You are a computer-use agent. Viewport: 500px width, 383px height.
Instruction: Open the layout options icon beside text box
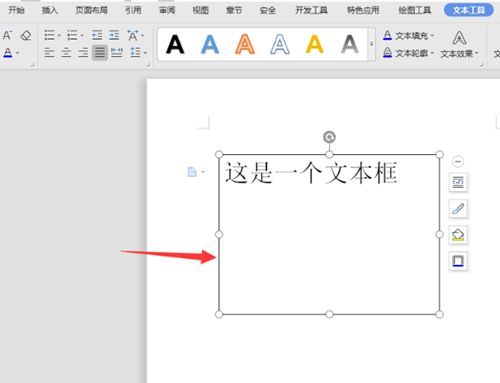[458, 182]
